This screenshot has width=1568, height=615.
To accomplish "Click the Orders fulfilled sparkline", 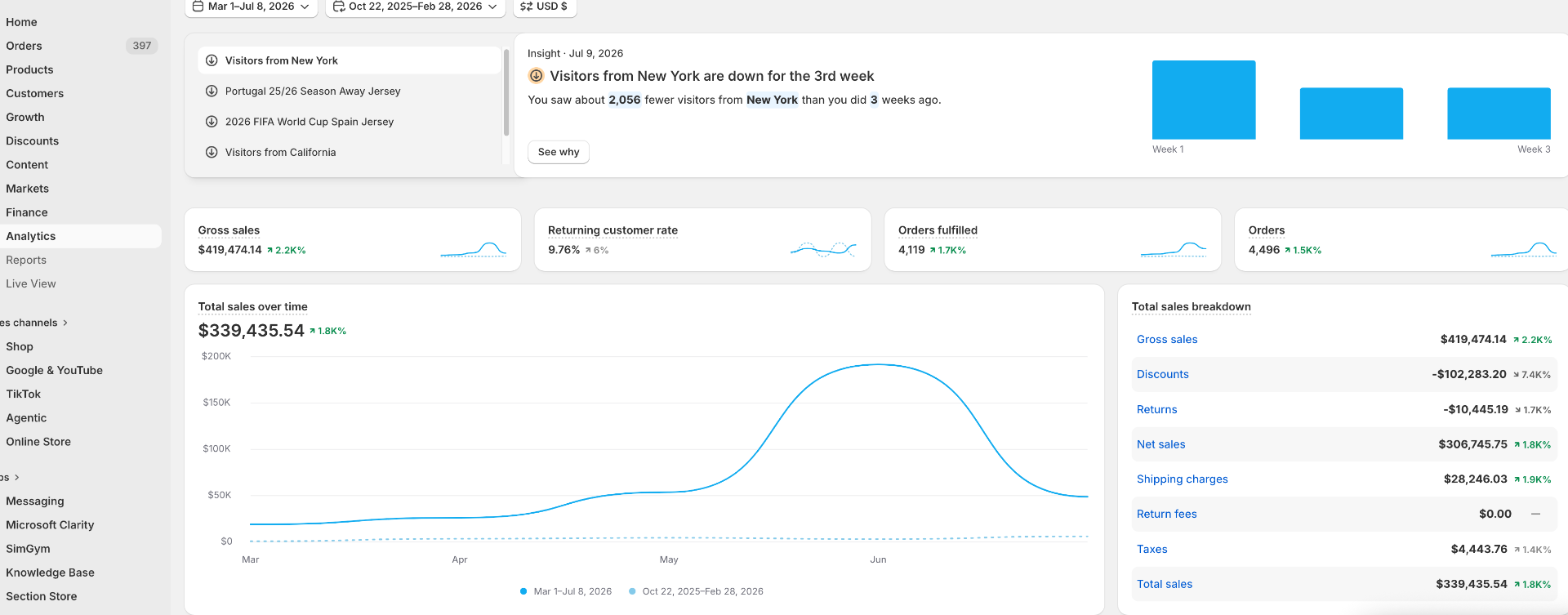I will point(1174,250).
